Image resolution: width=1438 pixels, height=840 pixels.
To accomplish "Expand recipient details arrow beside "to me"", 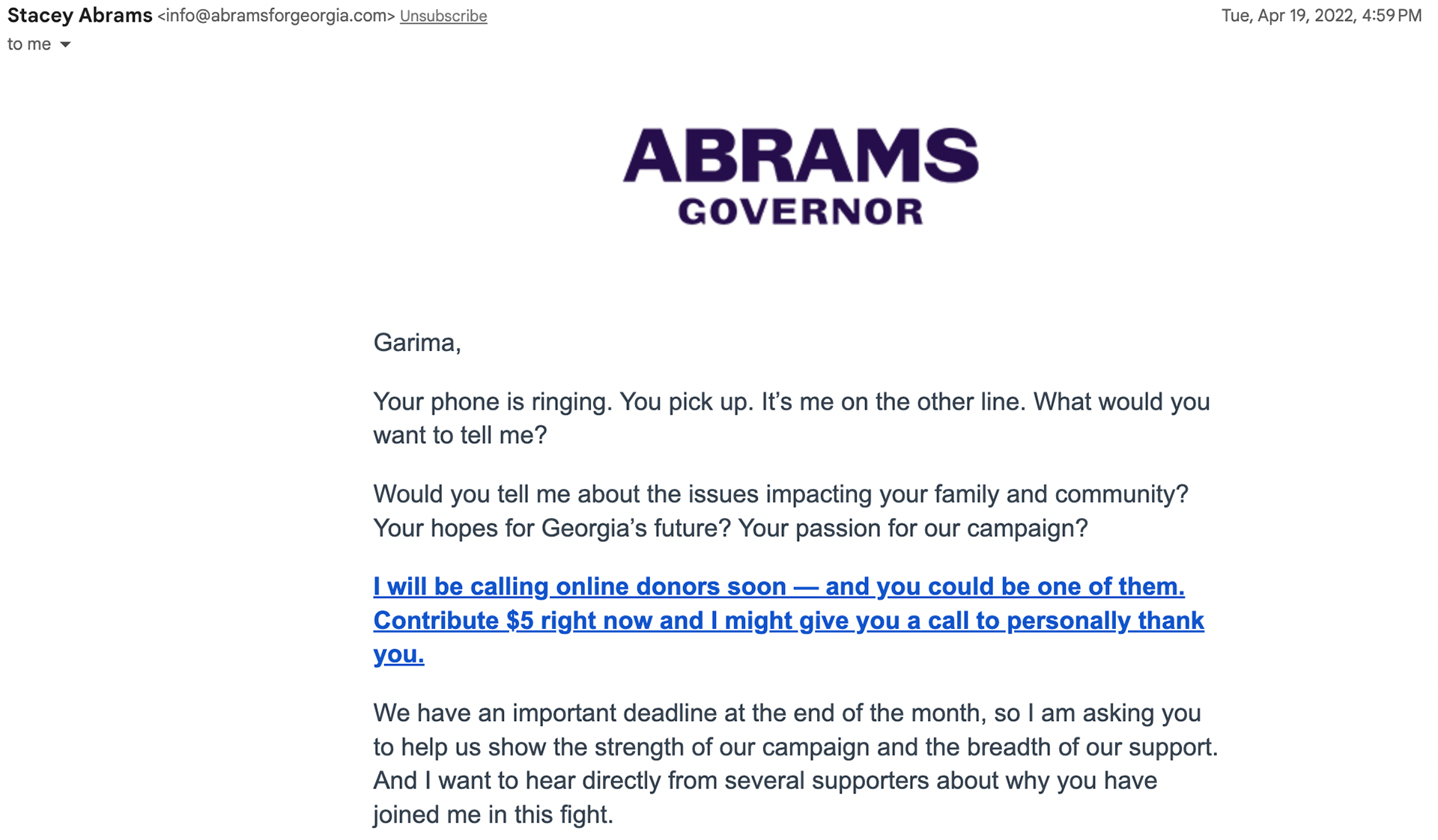I will point(66,45).
